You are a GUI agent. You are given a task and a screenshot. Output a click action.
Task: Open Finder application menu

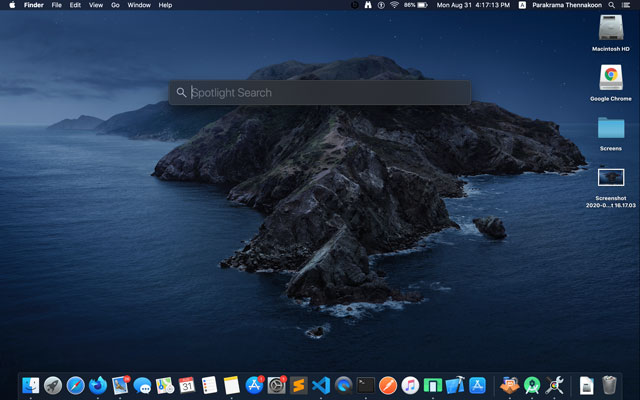(x=34, y=5)
